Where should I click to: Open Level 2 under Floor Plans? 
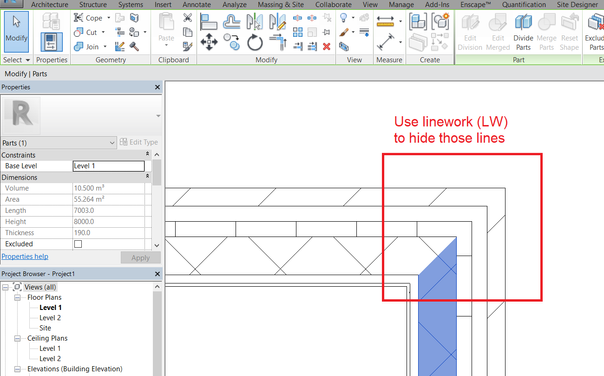pyautogui.click(x=50, y=318)
